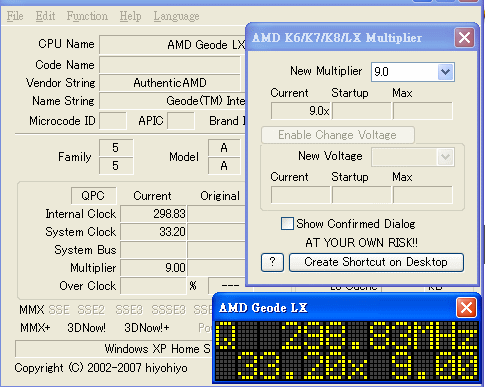Viewport: 485px width, 387px height.
Task: Click the Max multiplier field
Action: coord(423,111)
